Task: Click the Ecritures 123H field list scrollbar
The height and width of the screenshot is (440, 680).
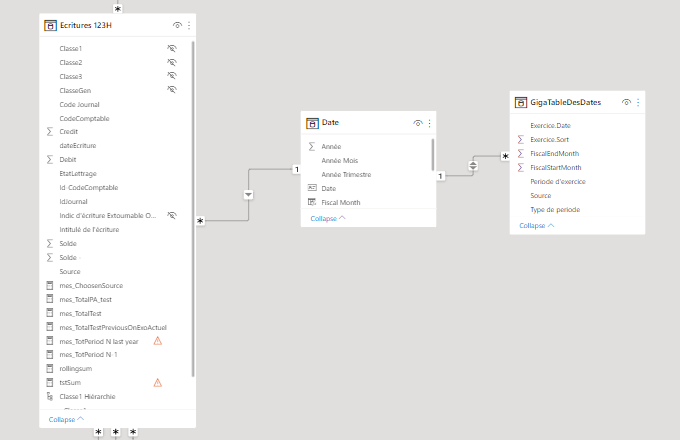Action: pos(193,209)
